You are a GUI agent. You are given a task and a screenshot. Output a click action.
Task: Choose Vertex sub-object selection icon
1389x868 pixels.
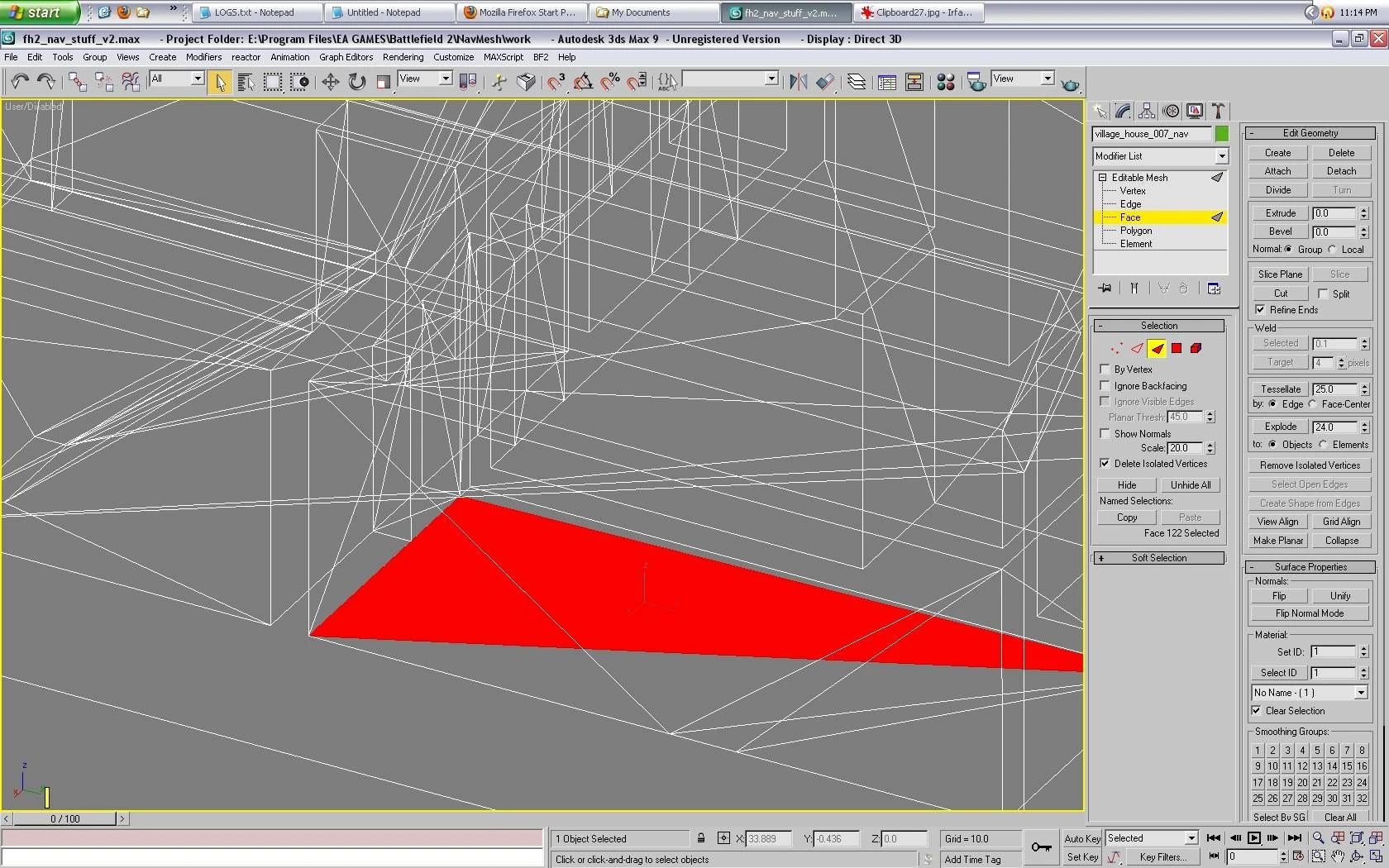tap(1117, 349)
